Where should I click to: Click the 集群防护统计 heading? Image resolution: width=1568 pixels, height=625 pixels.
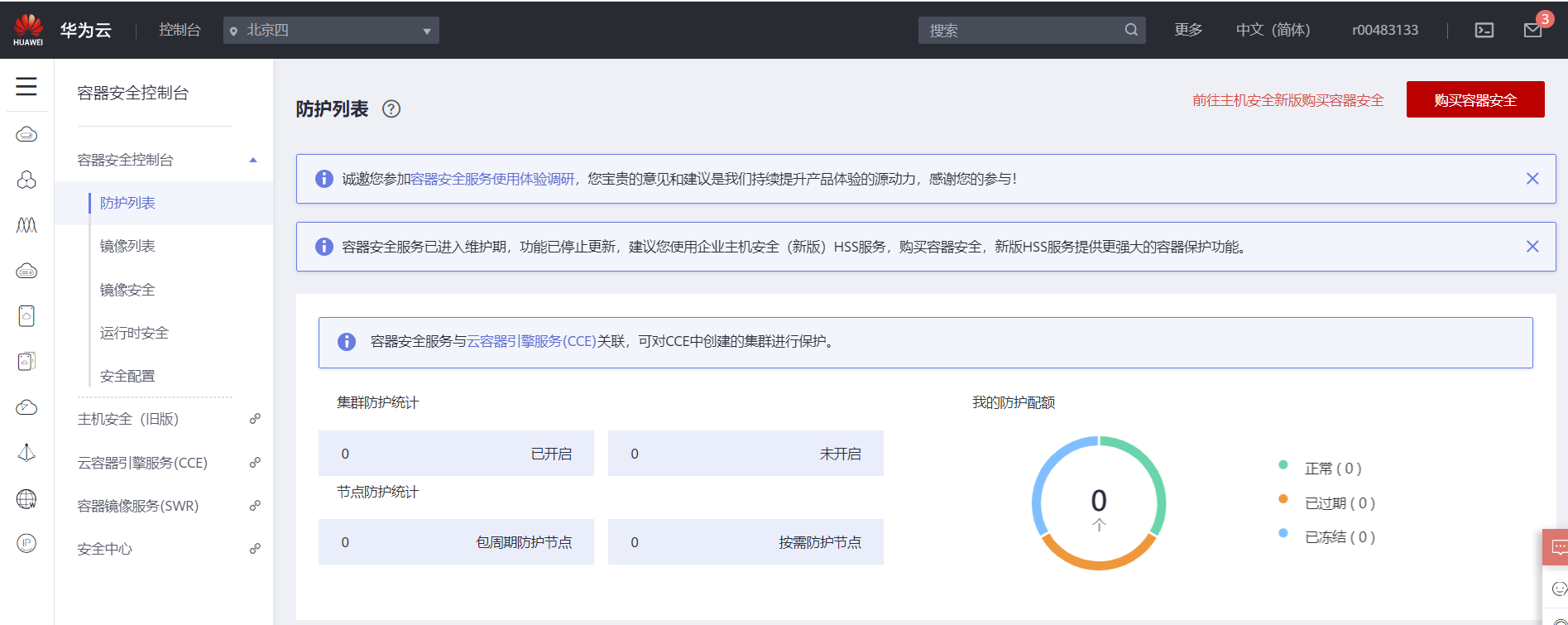point(377,402)
